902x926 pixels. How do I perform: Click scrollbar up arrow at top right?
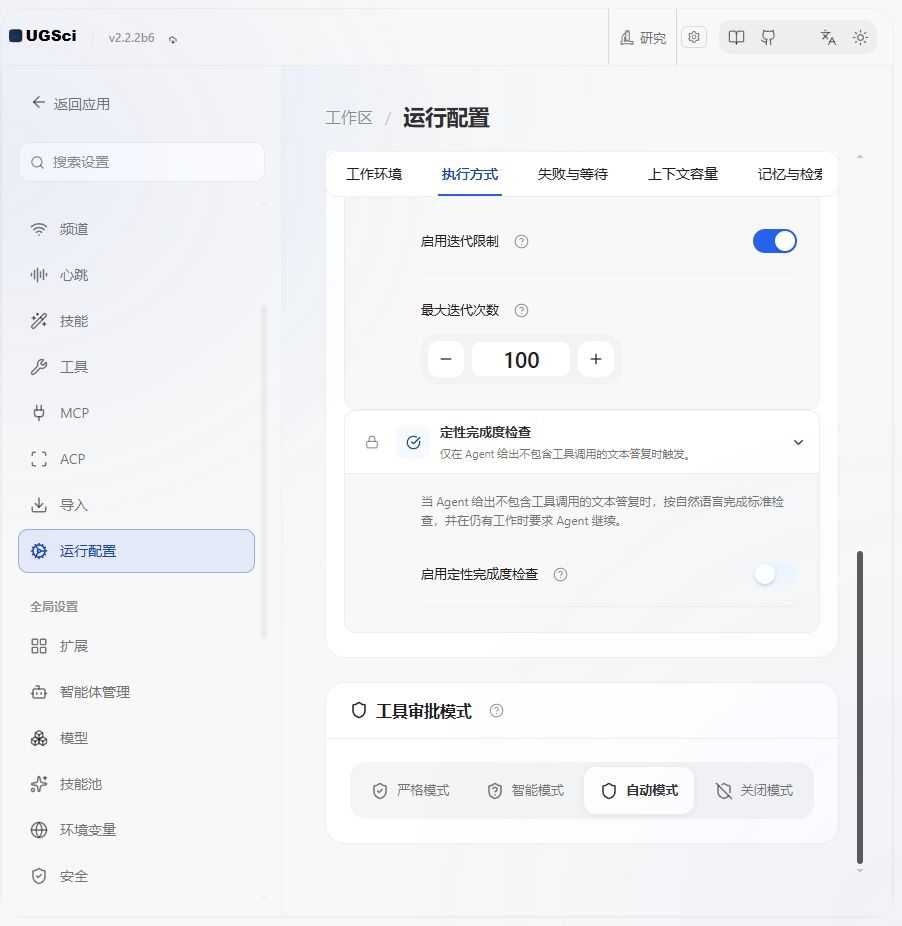click(x=860, y=156)
